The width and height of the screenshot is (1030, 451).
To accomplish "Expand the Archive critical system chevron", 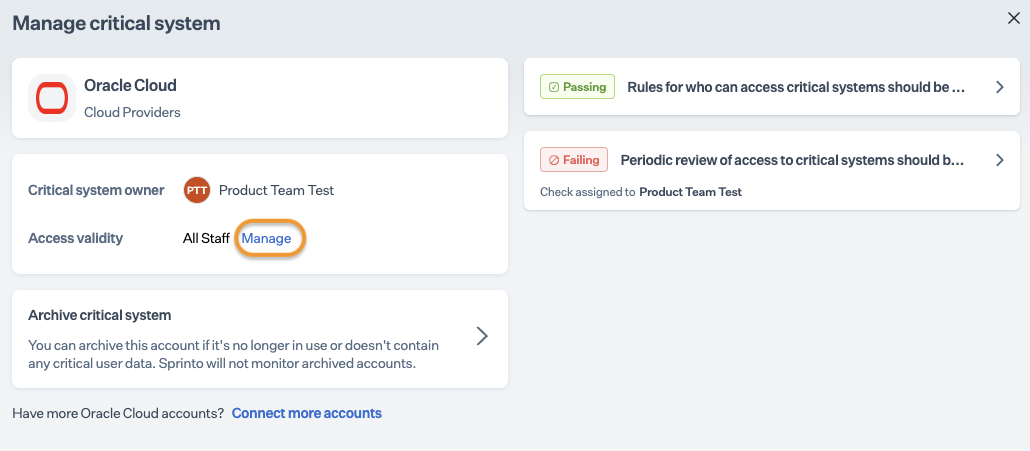I will (x=482, y=336).
